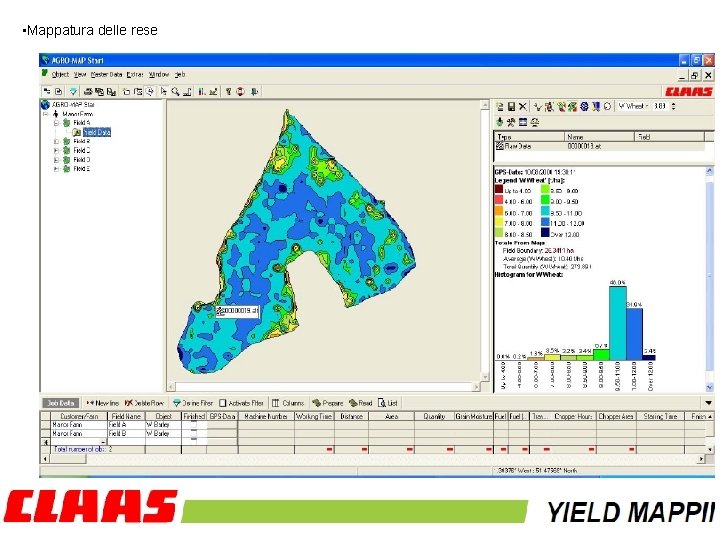Select the magnifier zoom tool
Viewport: 720px width, 540px height.
click(175, 91)
